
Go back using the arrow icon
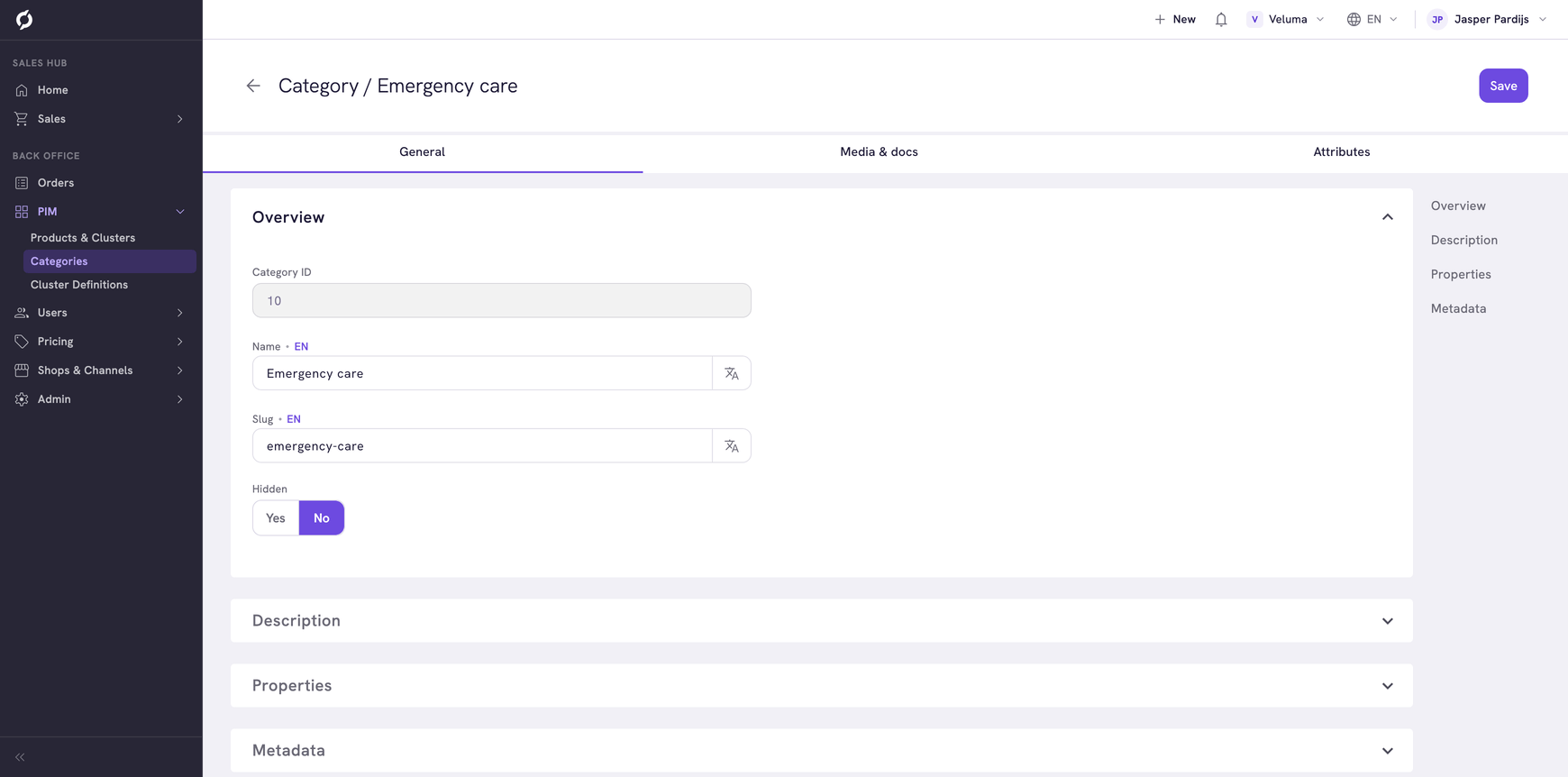click(x=253, y=86)
